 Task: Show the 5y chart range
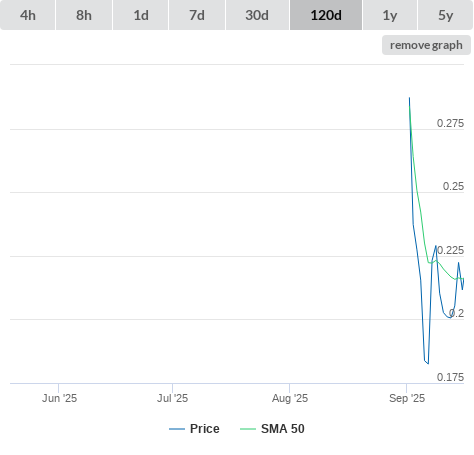pos(446,15)
